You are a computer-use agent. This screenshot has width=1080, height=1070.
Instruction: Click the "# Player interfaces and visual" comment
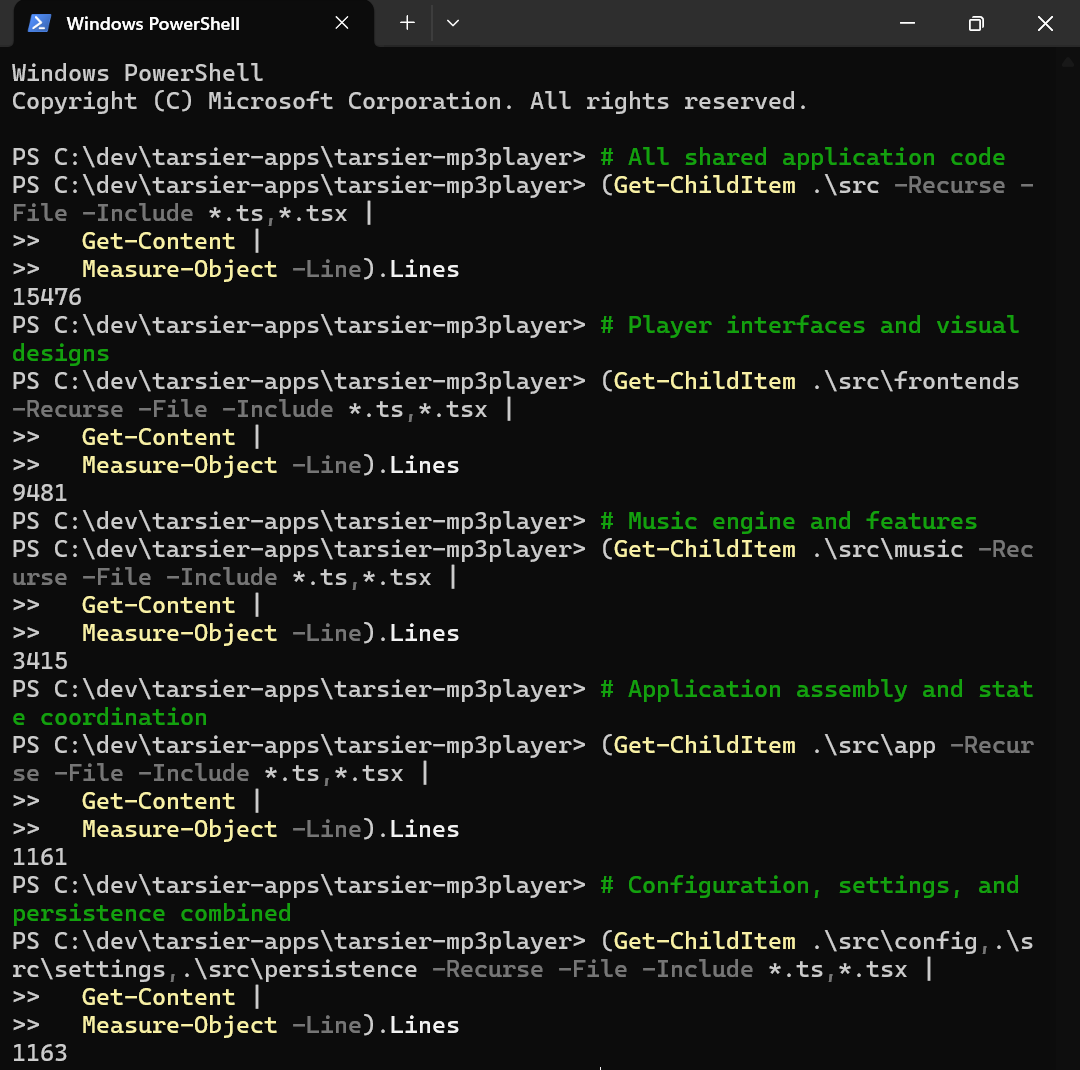point(809,325)
